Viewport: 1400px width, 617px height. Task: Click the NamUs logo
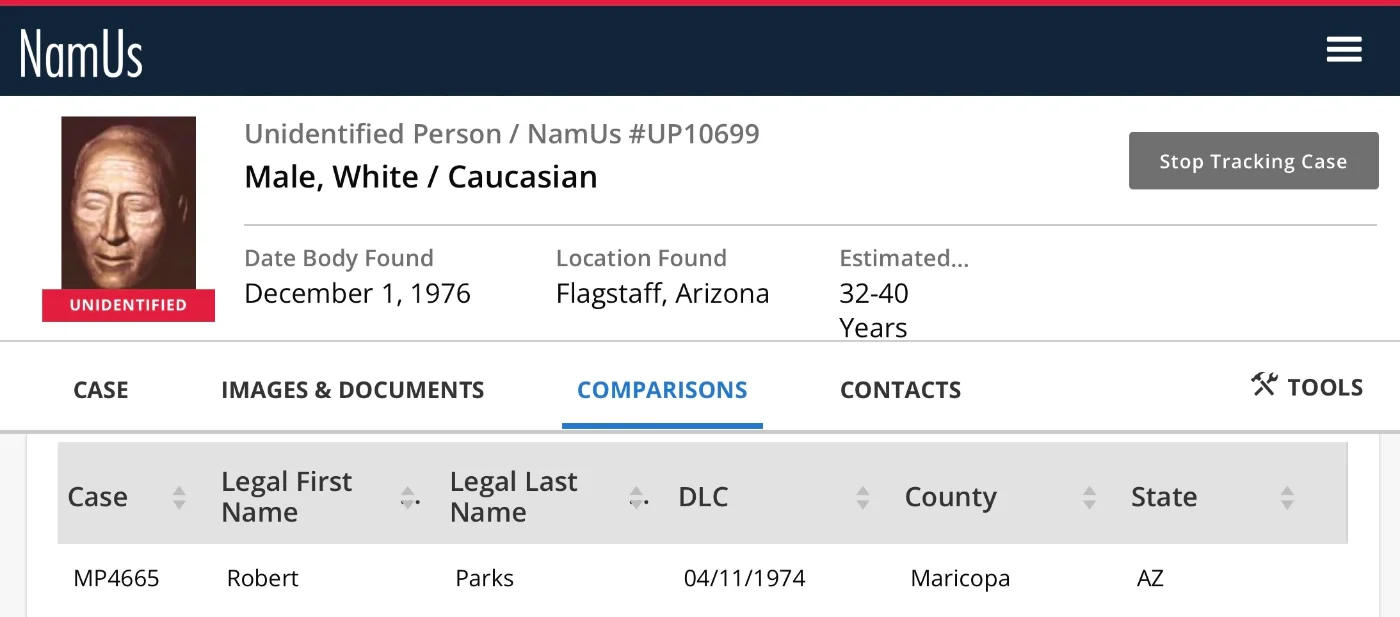click(81, 53)
